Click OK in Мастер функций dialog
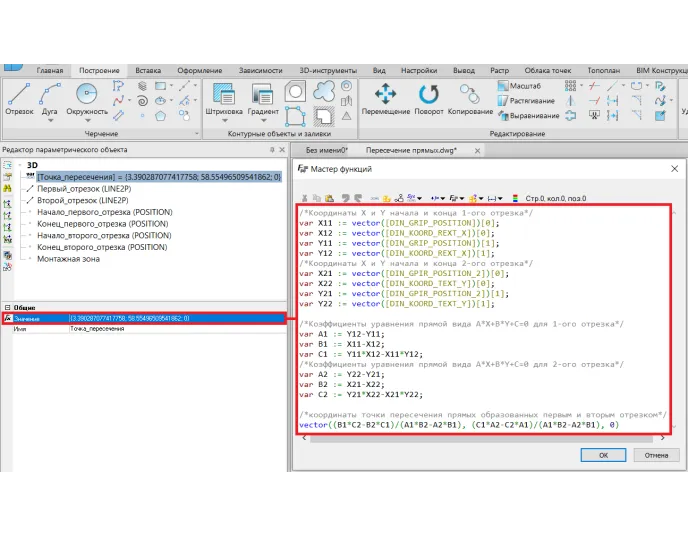This screenshot has width=688, height=537. [x=603, y=455]
